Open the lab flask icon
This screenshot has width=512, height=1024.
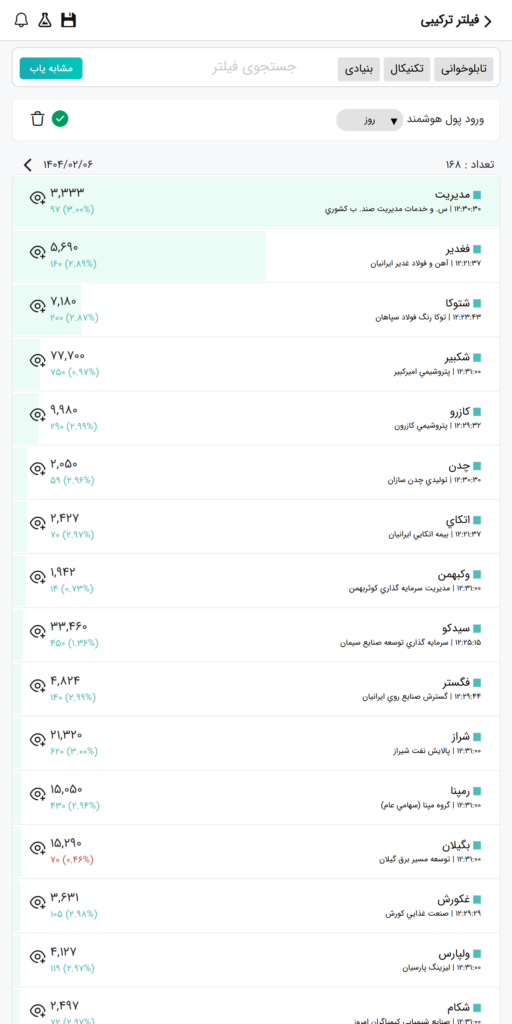(45, 20)
